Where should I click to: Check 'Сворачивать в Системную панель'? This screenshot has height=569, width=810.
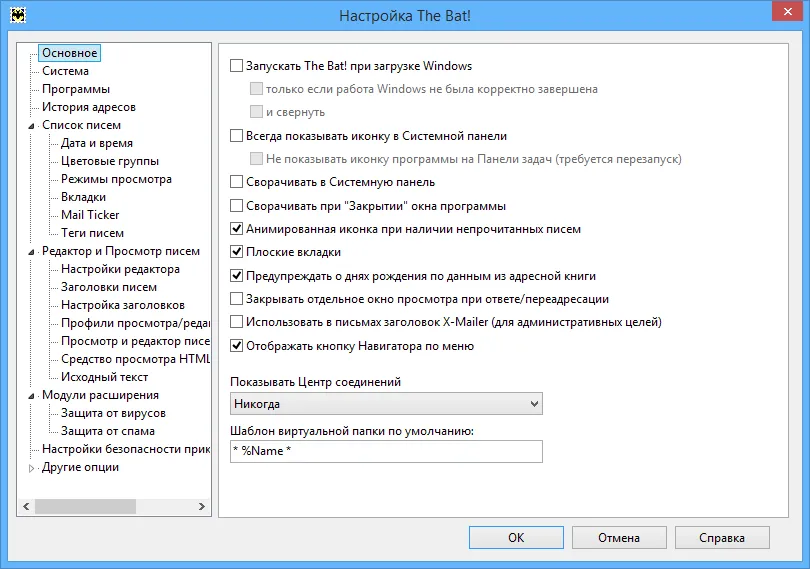(236, 182)
